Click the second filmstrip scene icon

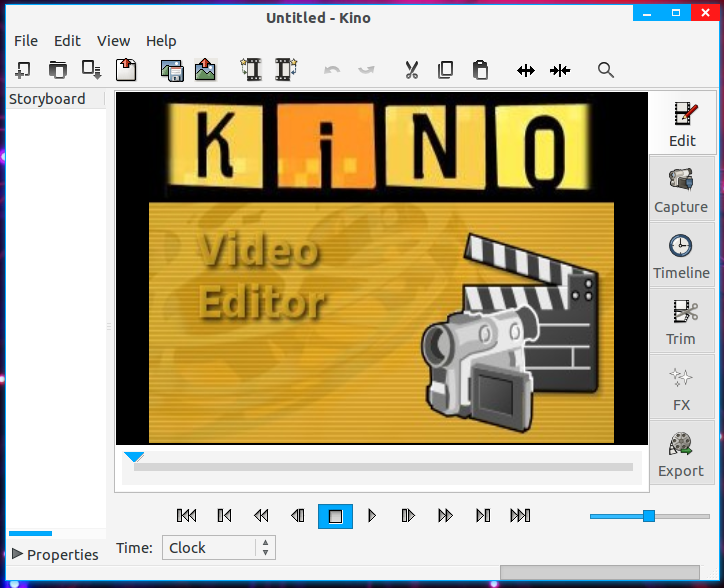pos(286,70)
